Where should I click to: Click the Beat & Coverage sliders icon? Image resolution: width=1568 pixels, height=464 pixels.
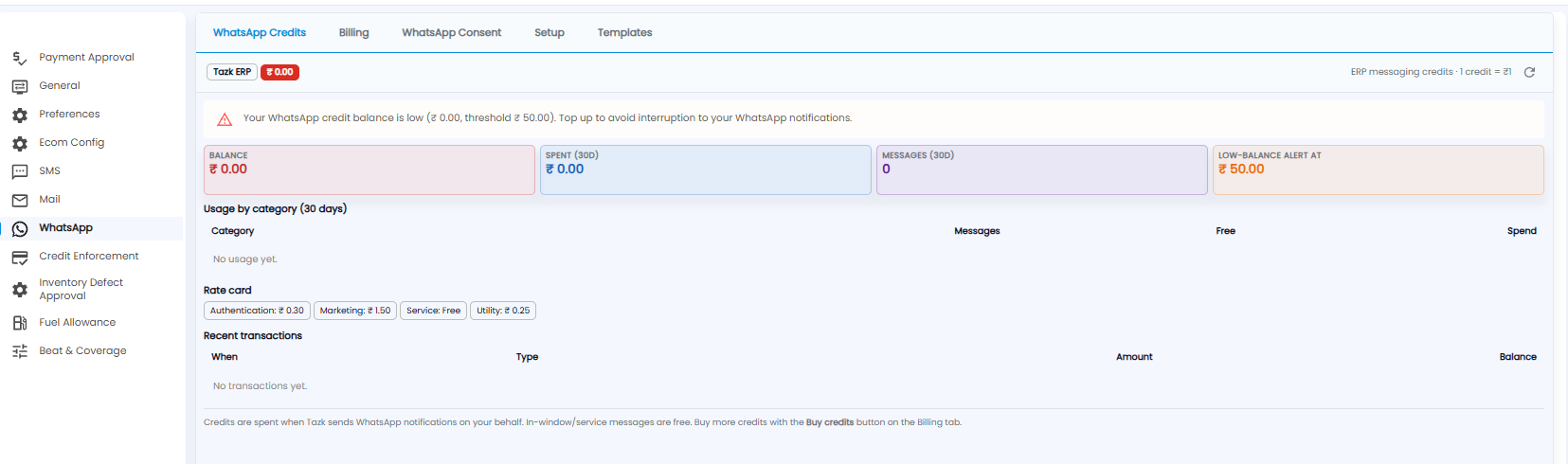pos(20,351)
